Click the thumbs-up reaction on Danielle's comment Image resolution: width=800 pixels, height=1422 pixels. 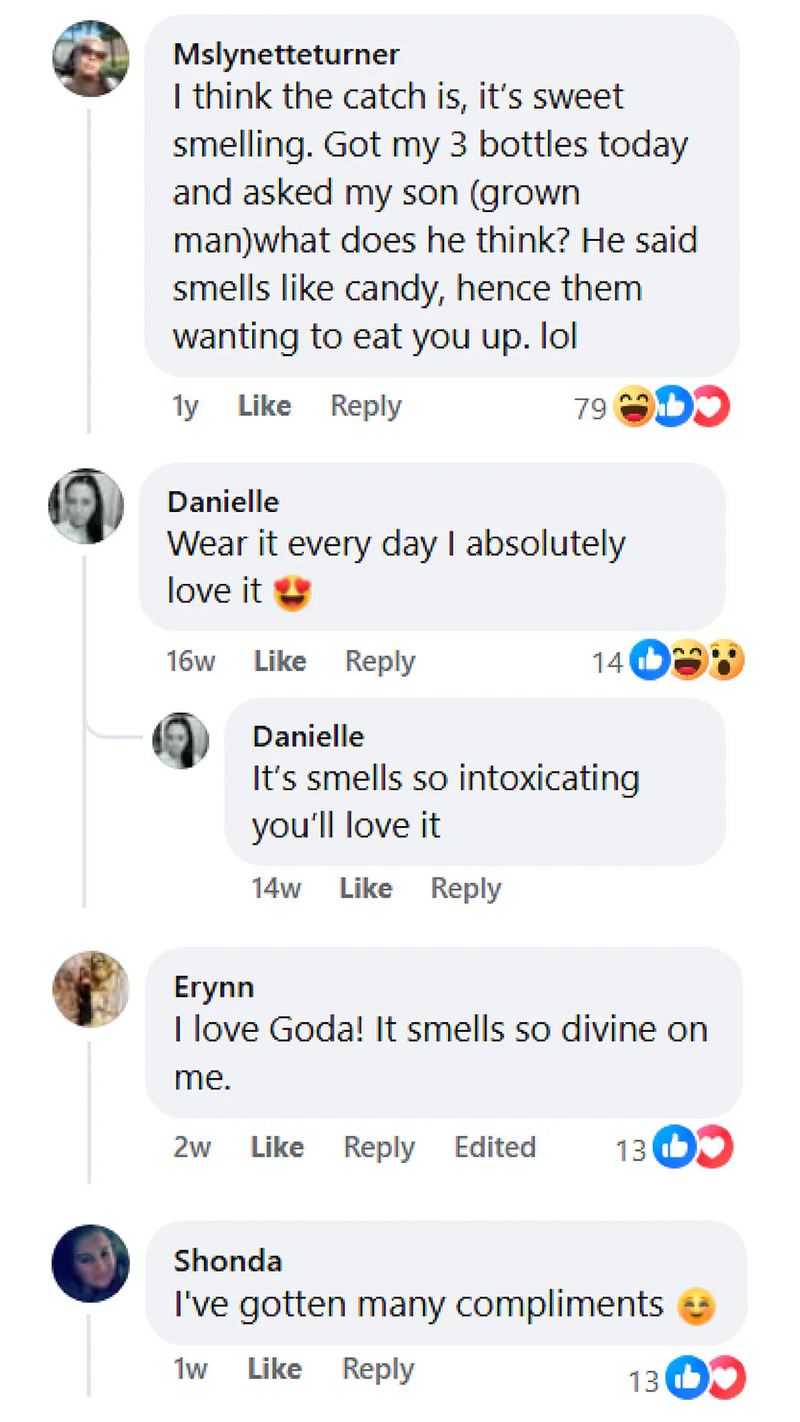point(650,661)
